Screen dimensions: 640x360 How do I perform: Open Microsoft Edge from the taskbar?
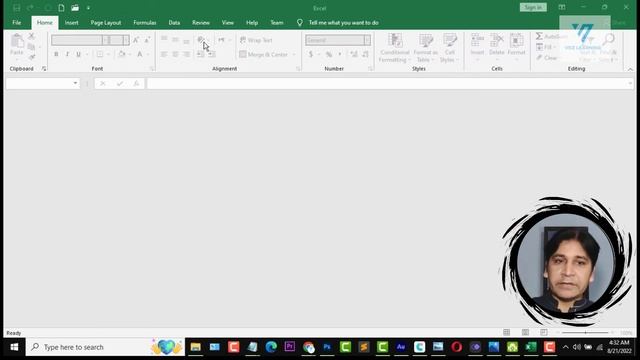pyautogui.click(x=271, y=347)
